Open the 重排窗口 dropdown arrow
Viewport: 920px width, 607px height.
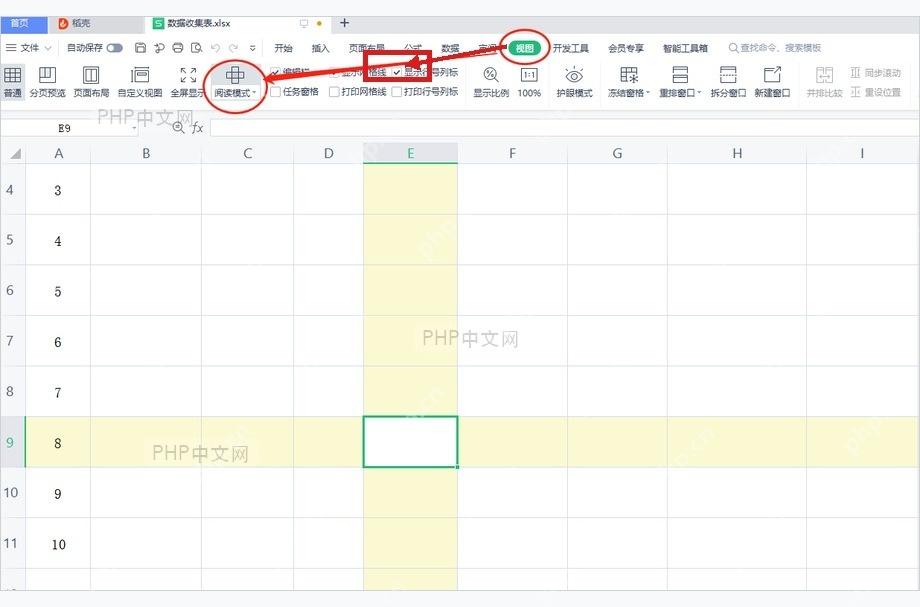tap(699, 93)
